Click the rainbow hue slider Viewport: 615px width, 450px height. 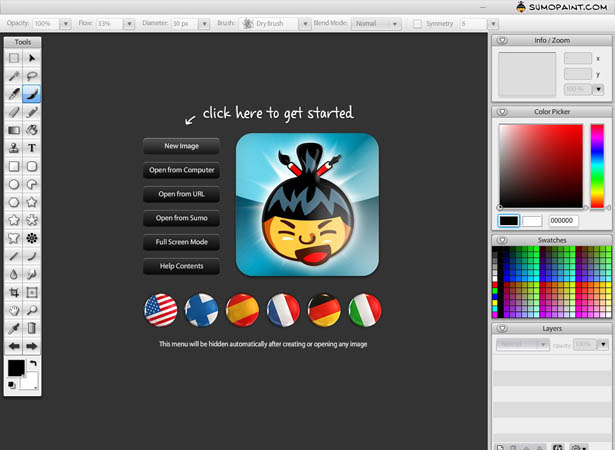597,166
